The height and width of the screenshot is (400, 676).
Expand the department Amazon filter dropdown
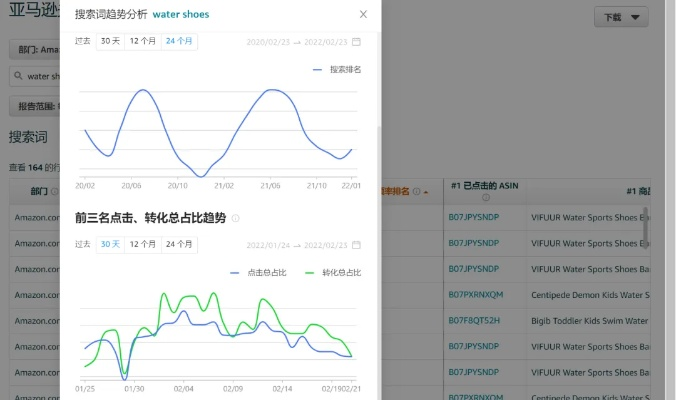pyautogui.click(x=34, y=50)
